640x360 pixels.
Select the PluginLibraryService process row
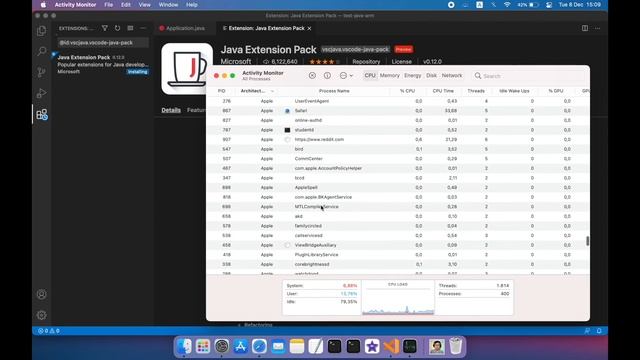[398, 255]
